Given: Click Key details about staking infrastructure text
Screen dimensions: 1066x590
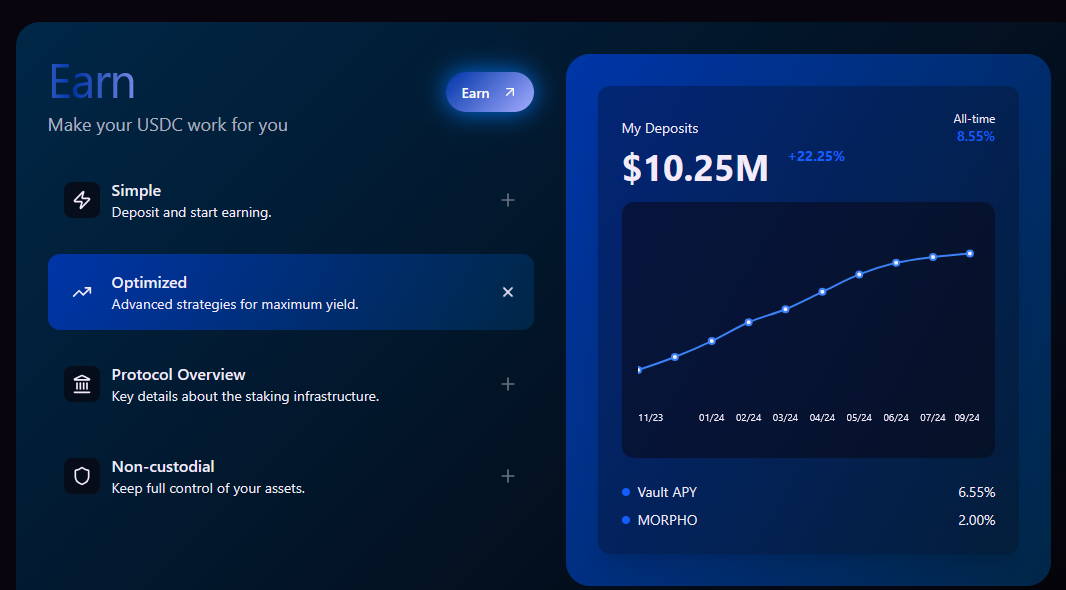Looking at the screenshot, I should (x=245, y=396).
